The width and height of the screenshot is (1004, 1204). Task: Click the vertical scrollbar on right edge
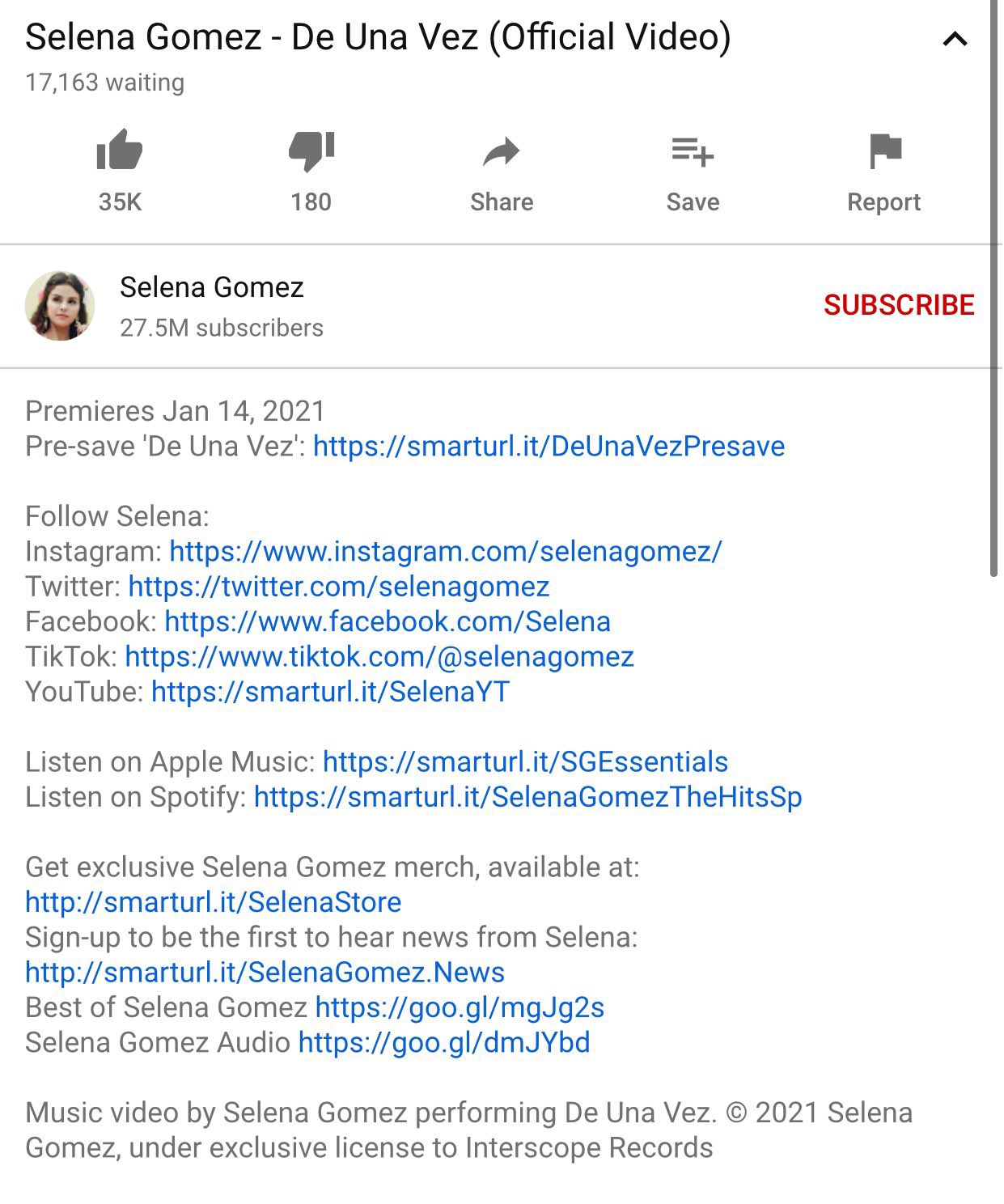pos(994,288)
